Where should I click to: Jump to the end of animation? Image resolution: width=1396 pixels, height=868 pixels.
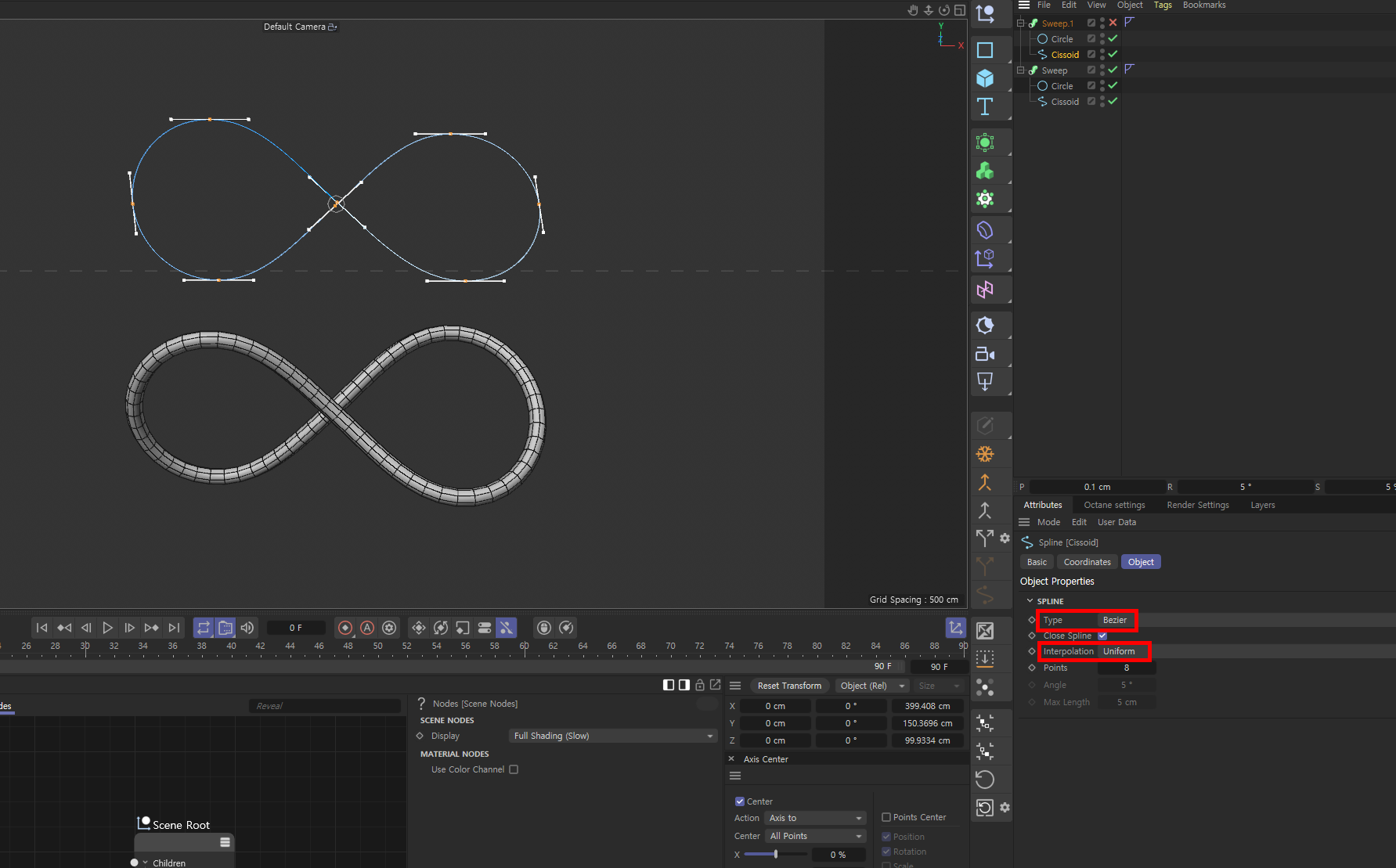point(174,628)
